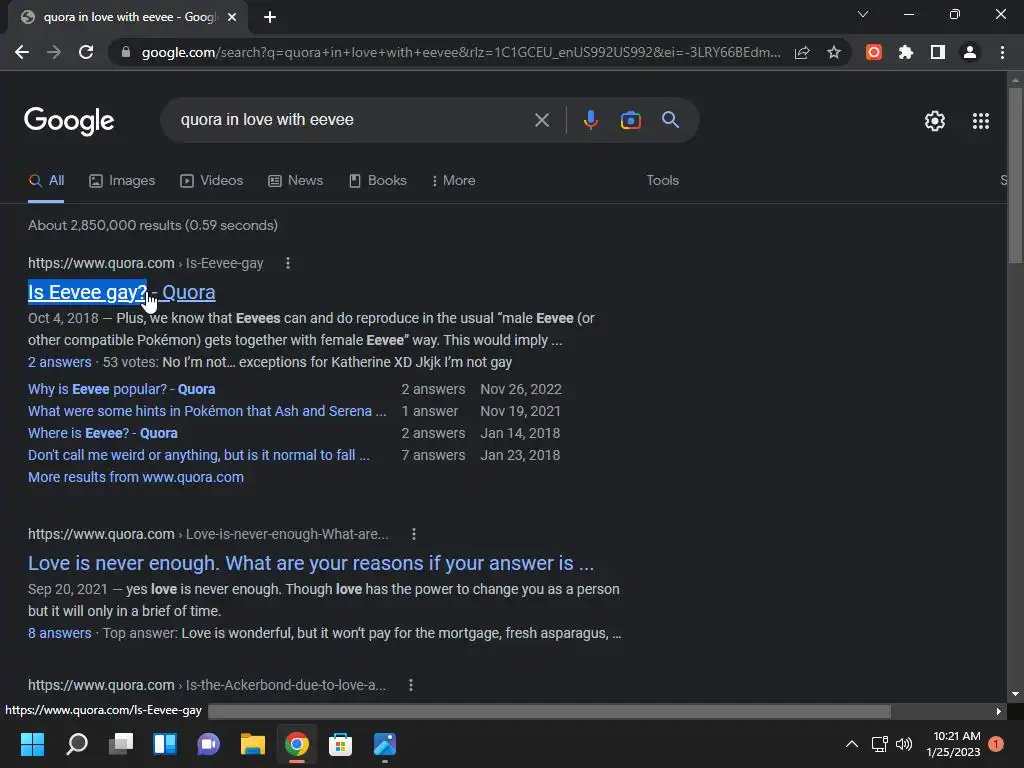1024x768 pixels.
Task: Open the search Tools options
Action: tap(662, 181)
